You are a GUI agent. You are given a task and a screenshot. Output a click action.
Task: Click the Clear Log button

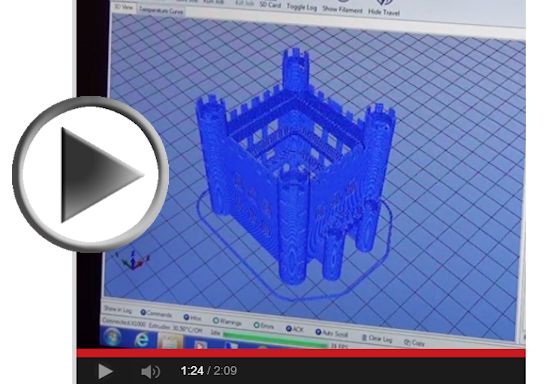coord(377,338)
